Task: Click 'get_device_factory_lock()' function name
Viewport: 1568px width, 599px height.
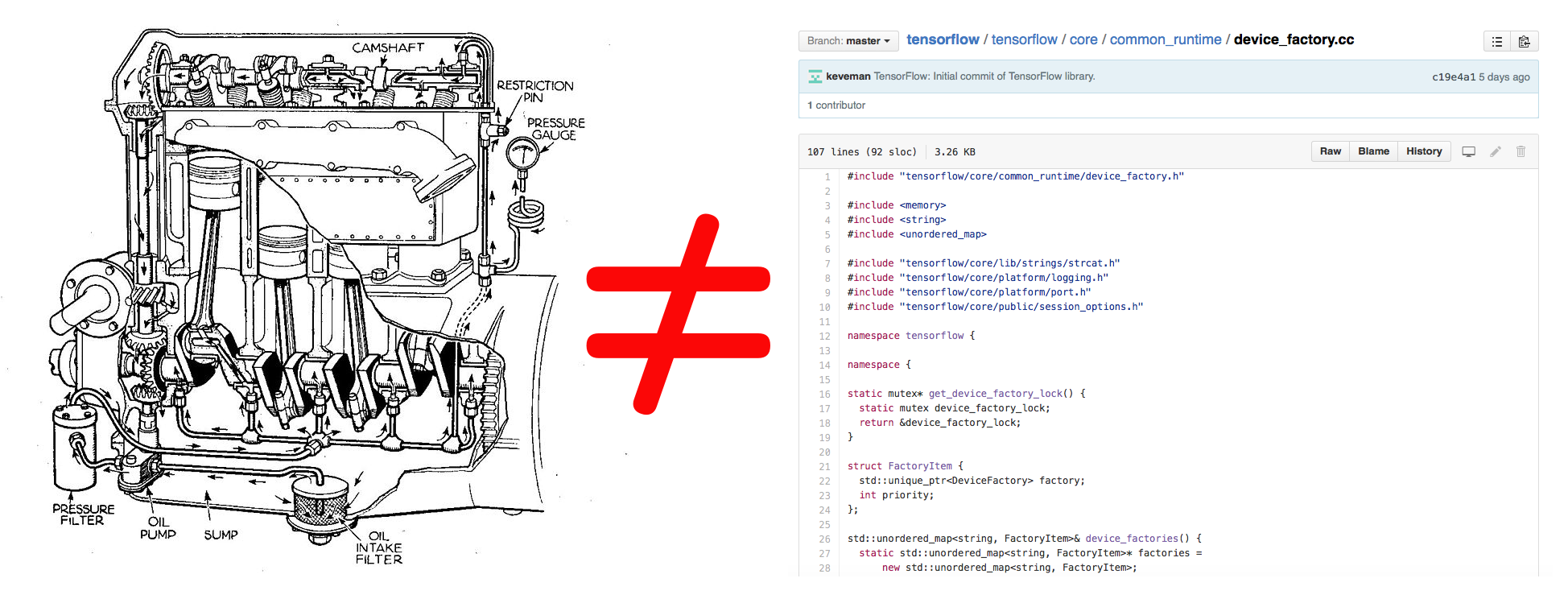Action: pyautogui.click(x=1001, y=394)
